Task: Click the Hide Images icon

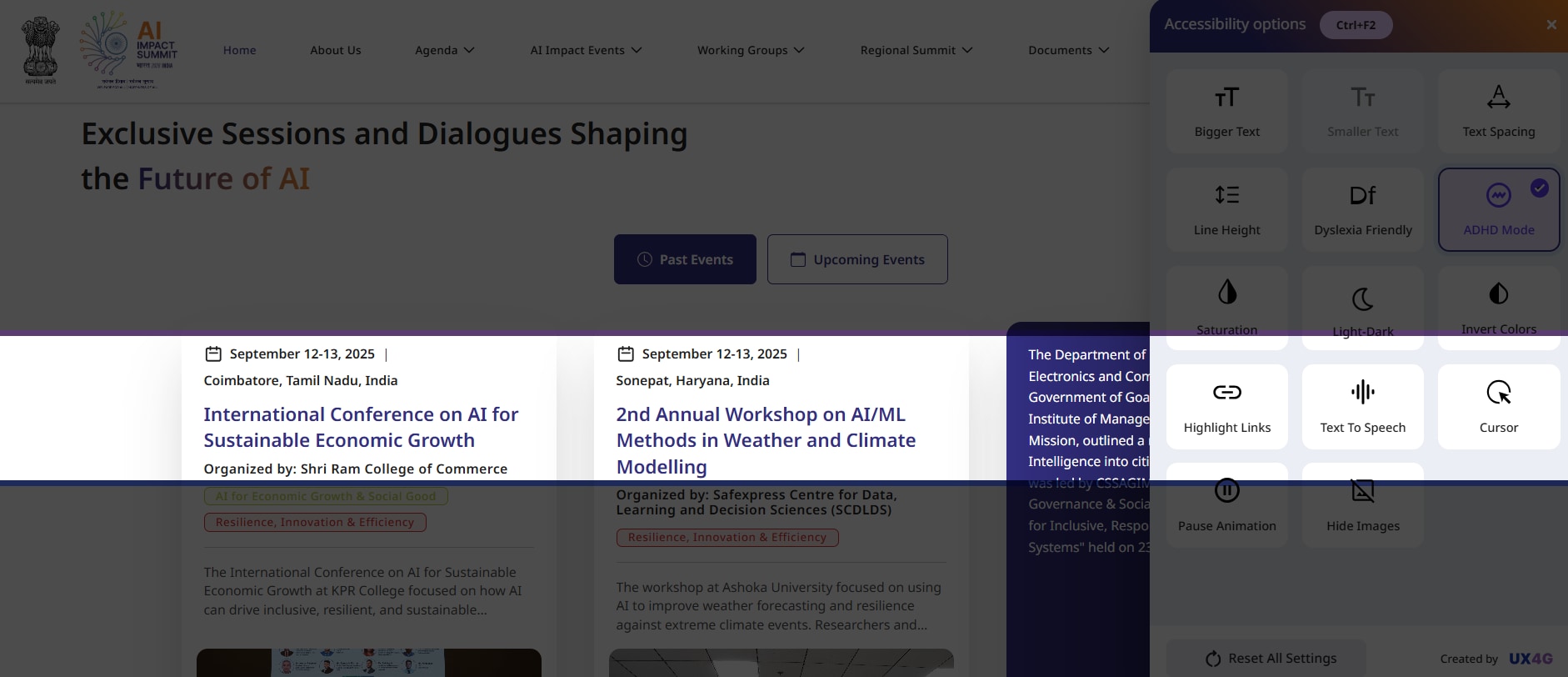Action: (1362, 491)
